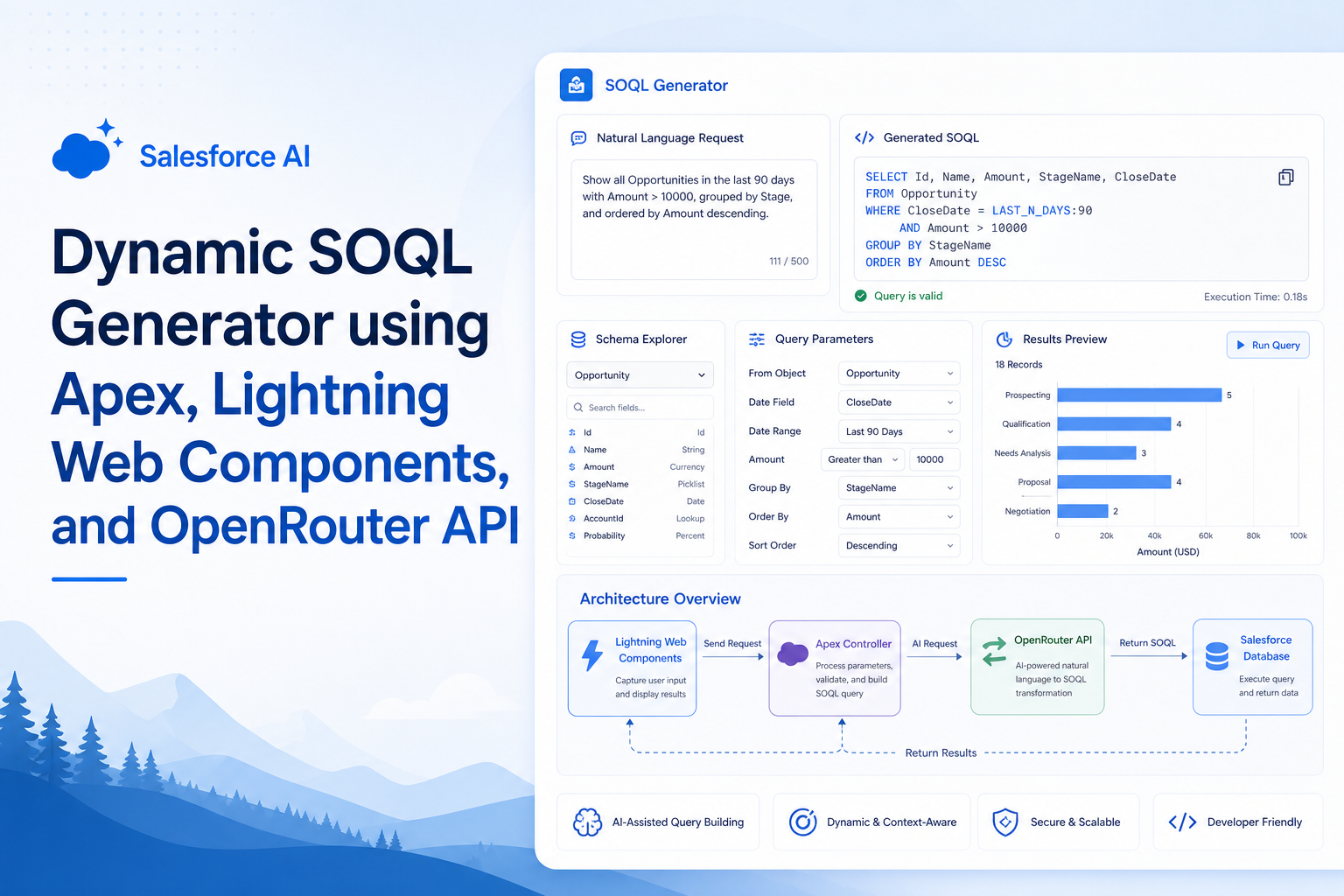1344x896 pixels.
Task: Open the From Object dropdown
Action: coord(899,374)
